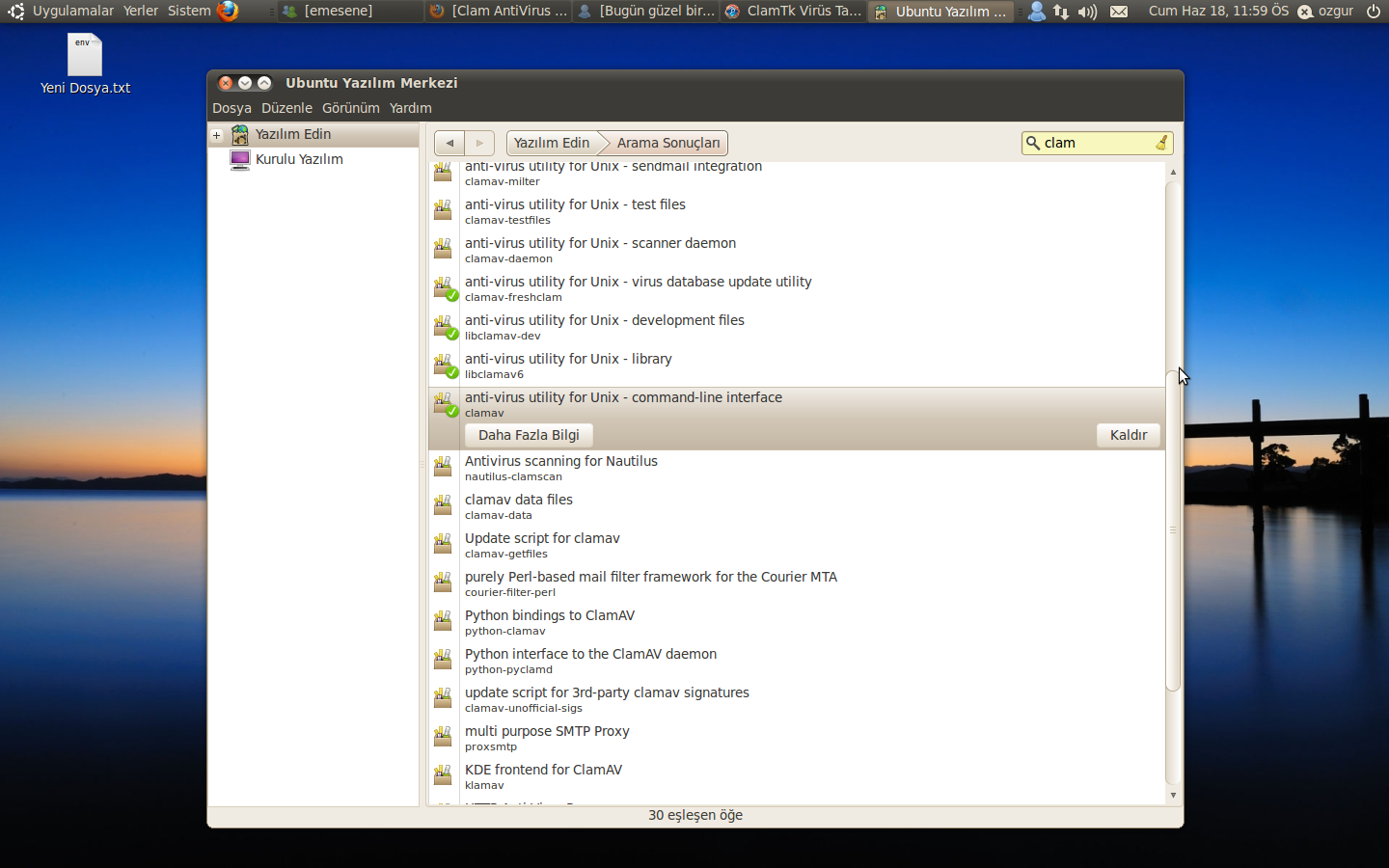Click package icon for clamav-testfiles row
Viewport: 1389px width, 868px height.
click(443, 210)
